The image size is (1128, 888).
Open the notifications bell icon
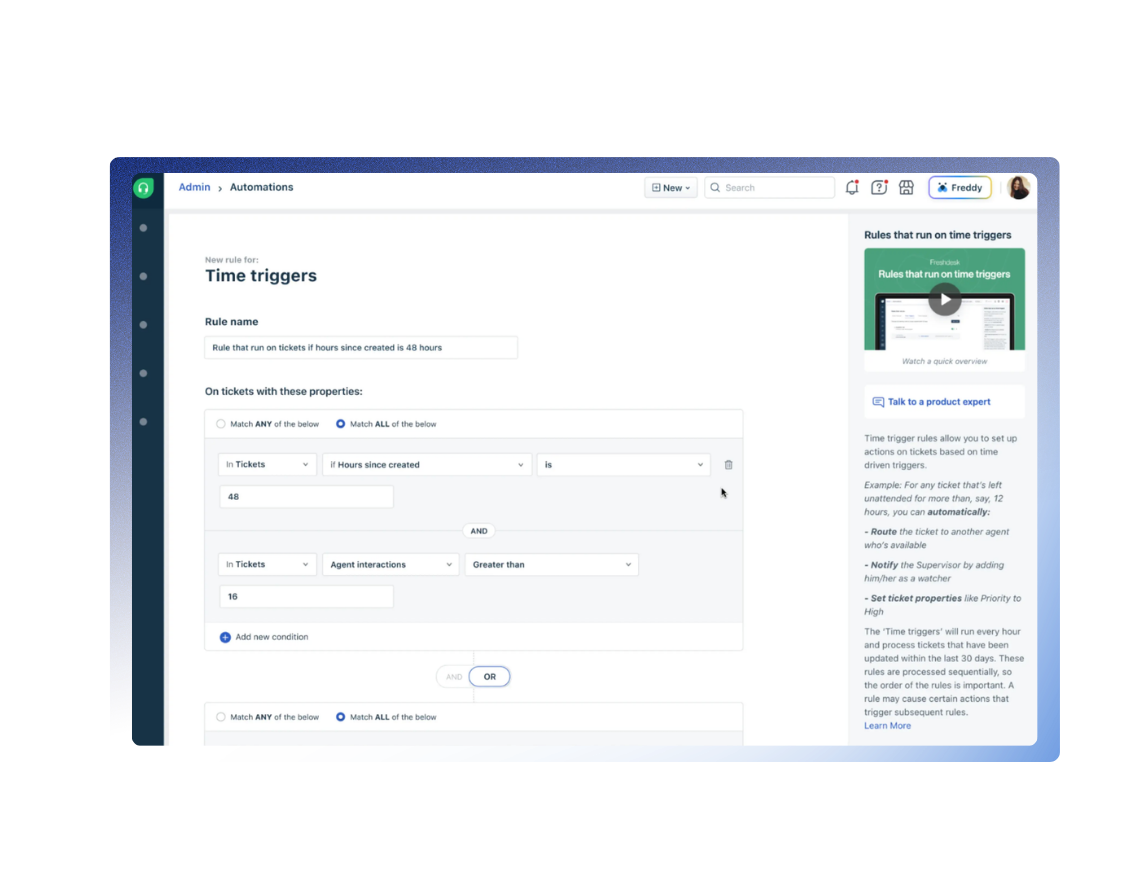tap(852, 188)
